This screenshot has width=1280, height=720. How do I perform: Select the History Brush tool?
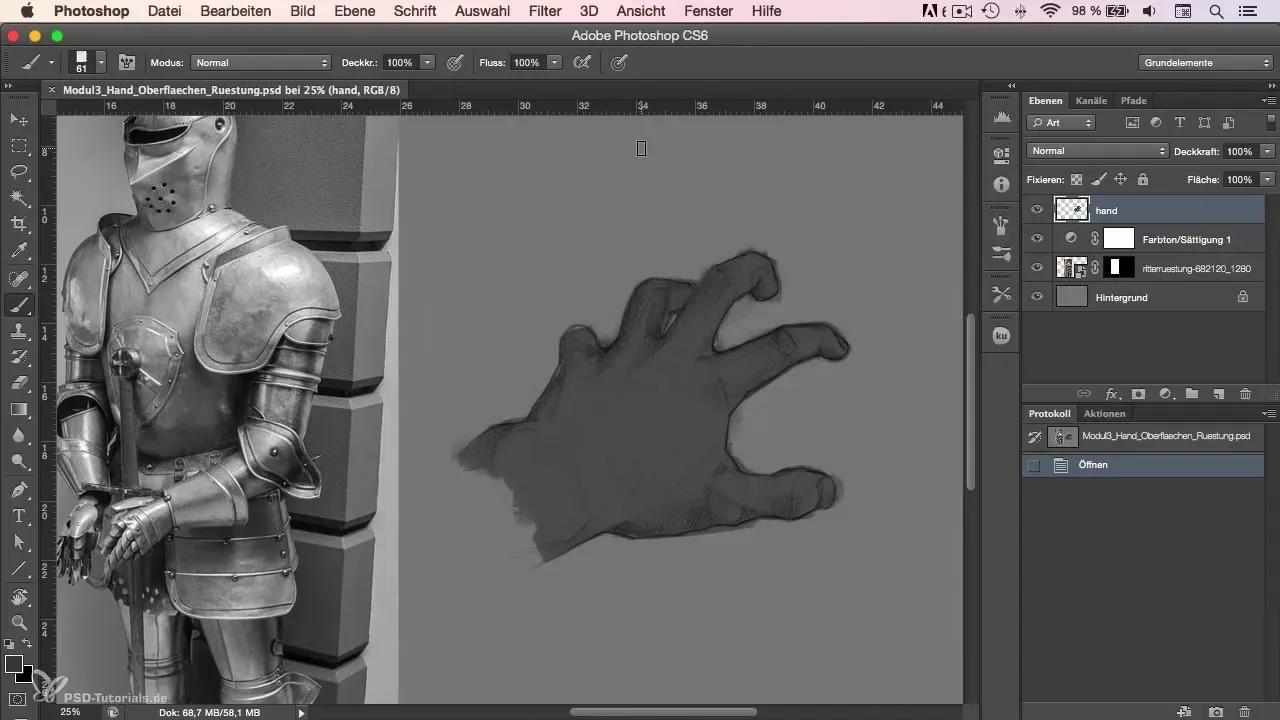coord(18,356)
